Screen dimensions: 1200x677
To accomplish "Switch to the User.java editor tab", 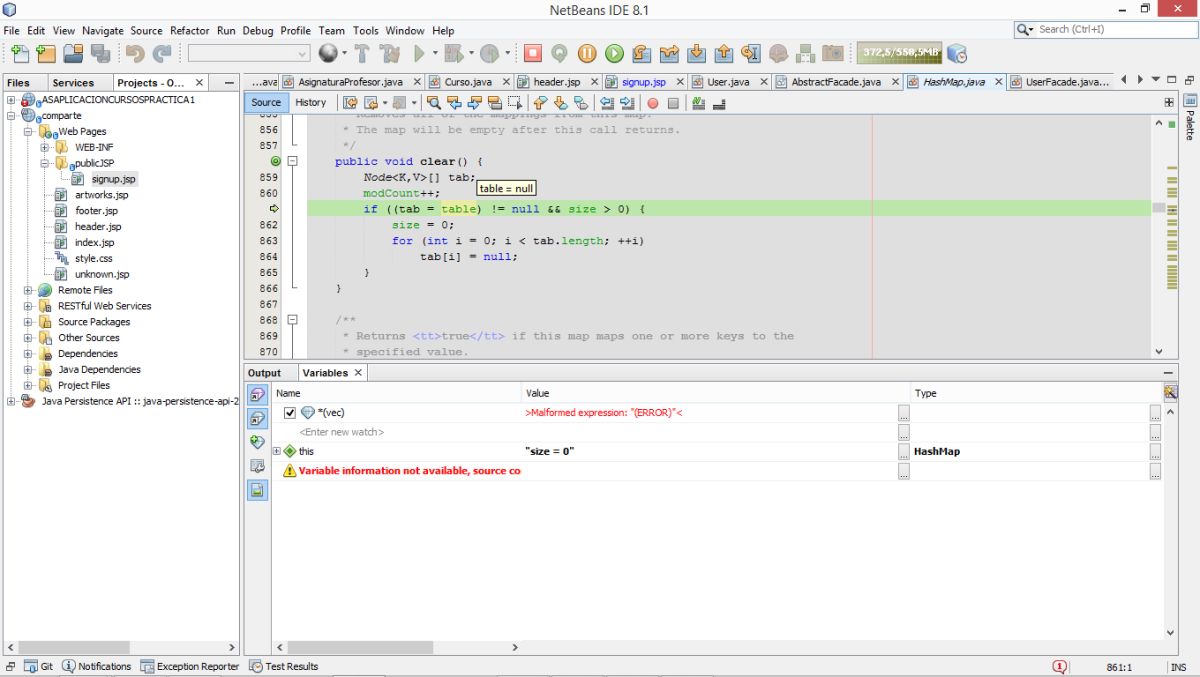I will pos(727,82).
